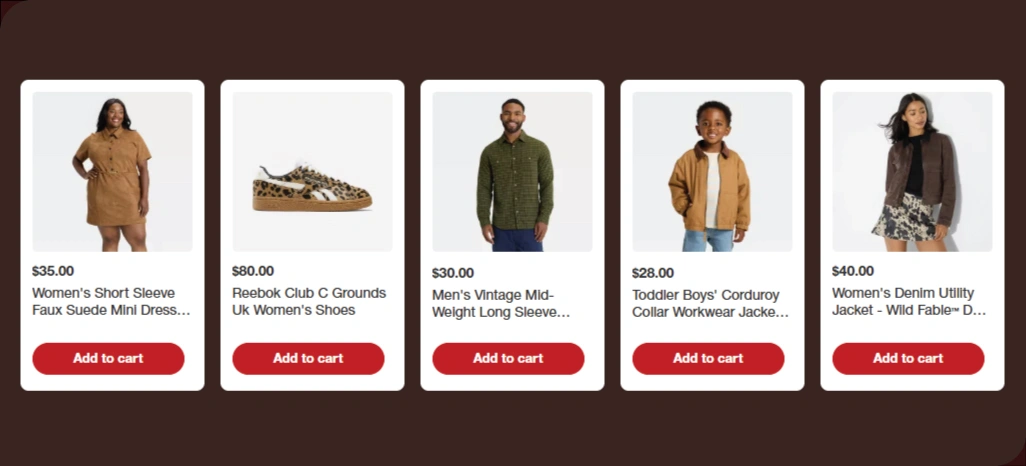Screen dimensions: 1026x466
Task: Open the brown mini dress product image
Action: (112, 172)
